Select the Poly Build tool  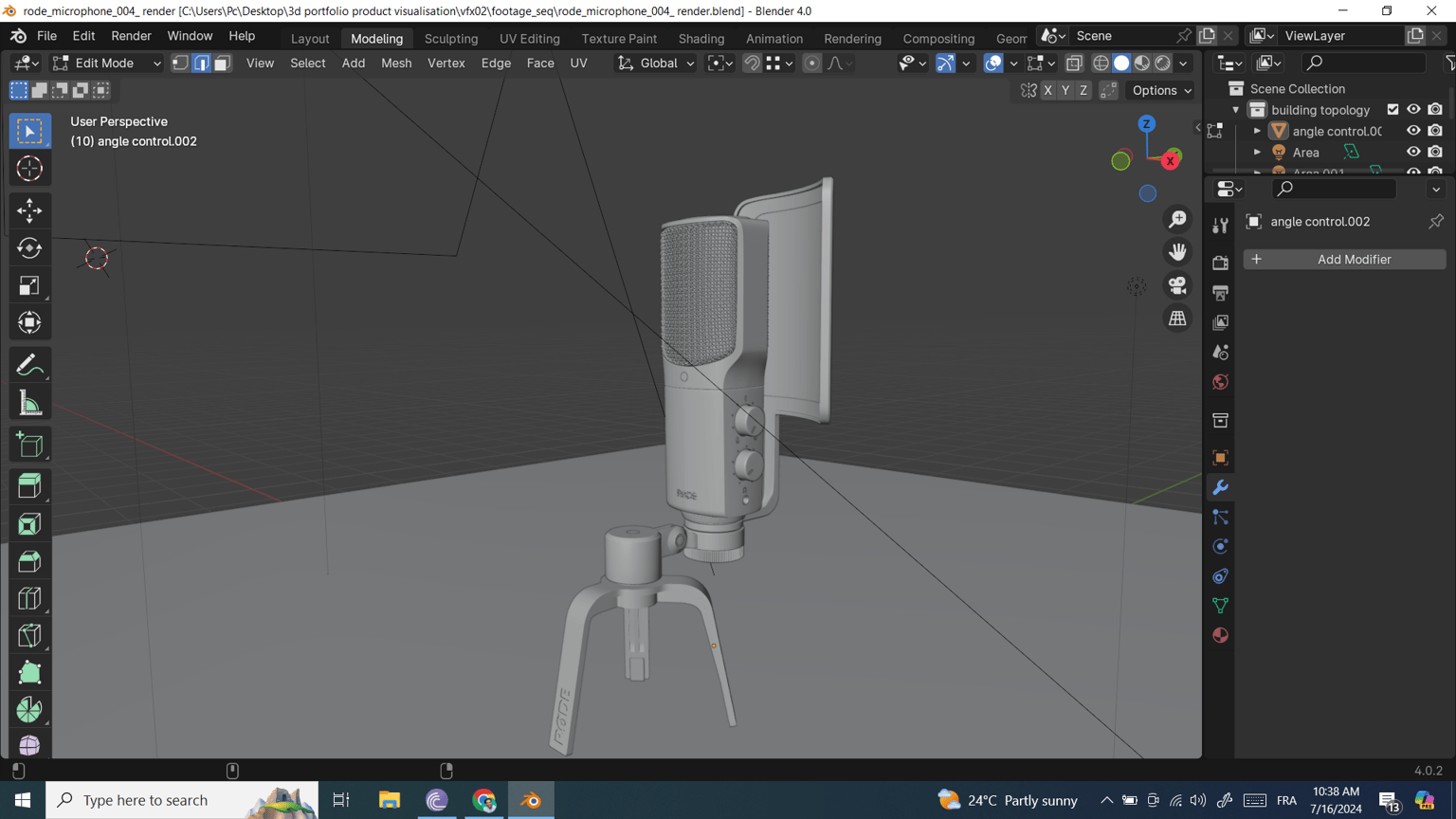(29, 673)
